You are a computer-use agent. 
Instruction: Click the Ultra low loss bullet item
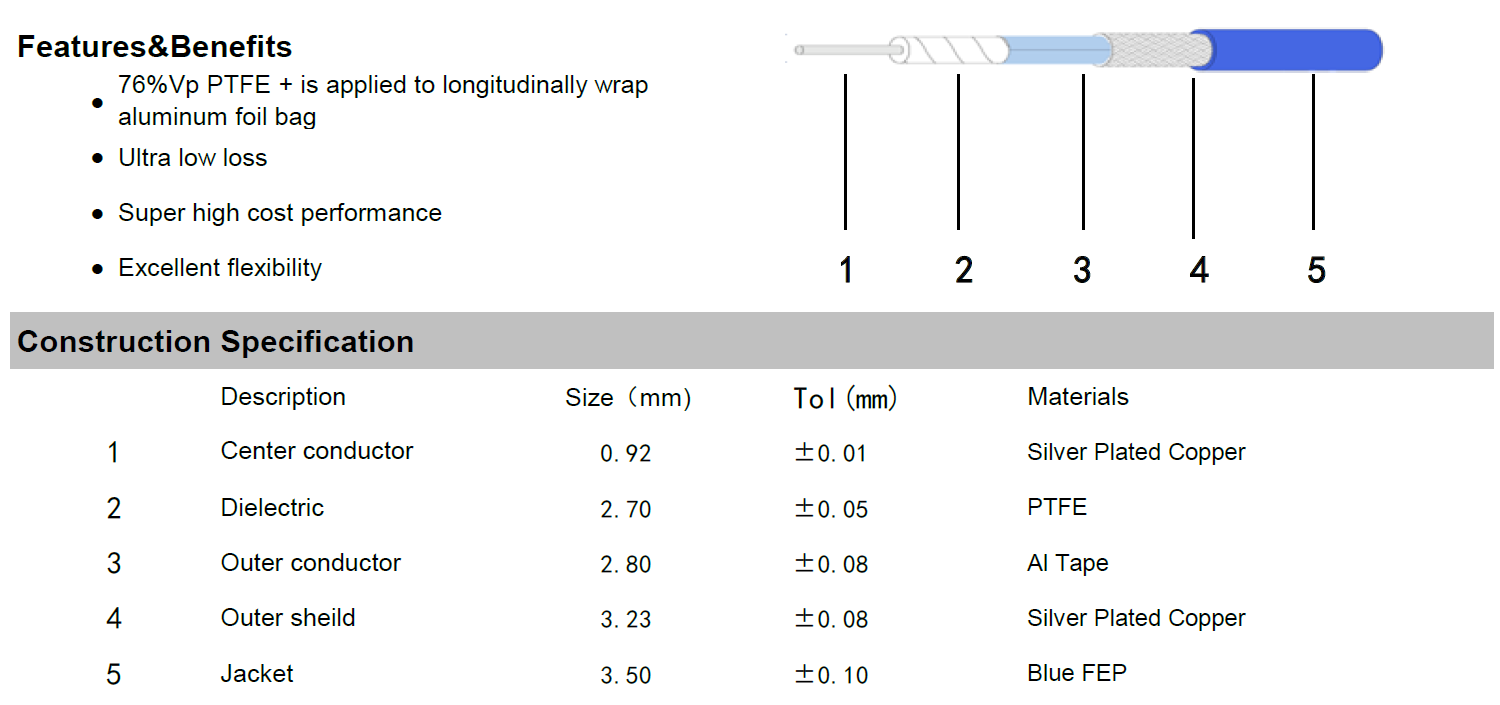pos(193,158)
